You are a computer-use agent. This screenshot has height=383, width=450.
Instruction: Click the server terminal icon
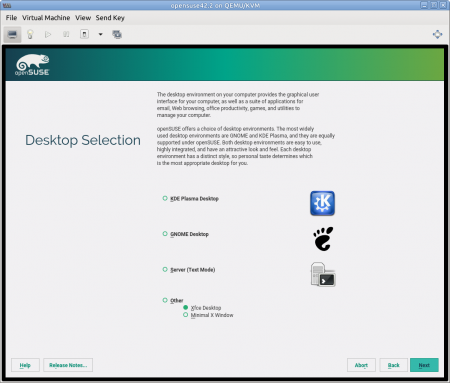tap(323, 274)
